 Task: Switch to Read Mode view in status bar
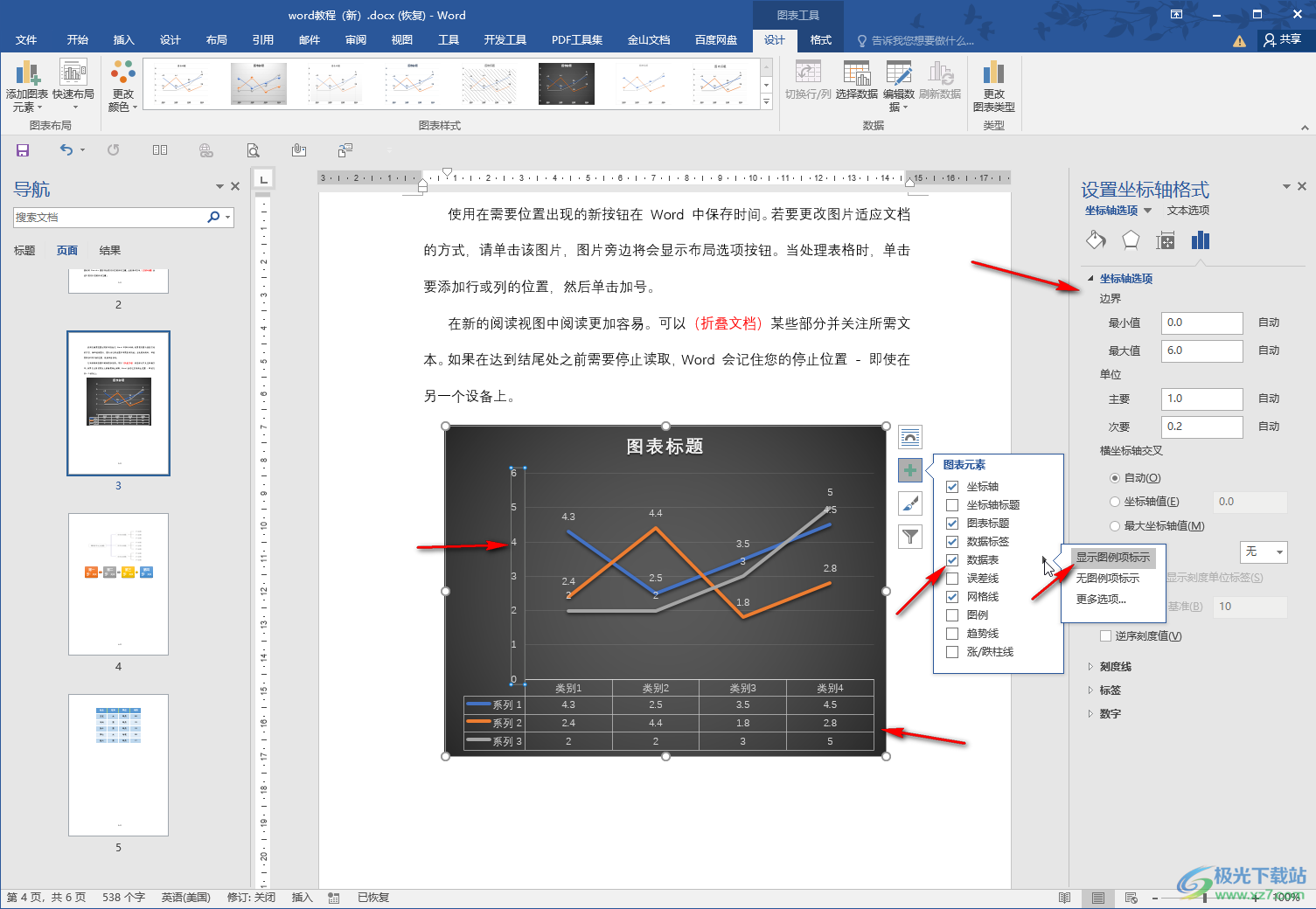click(1064, 898)
